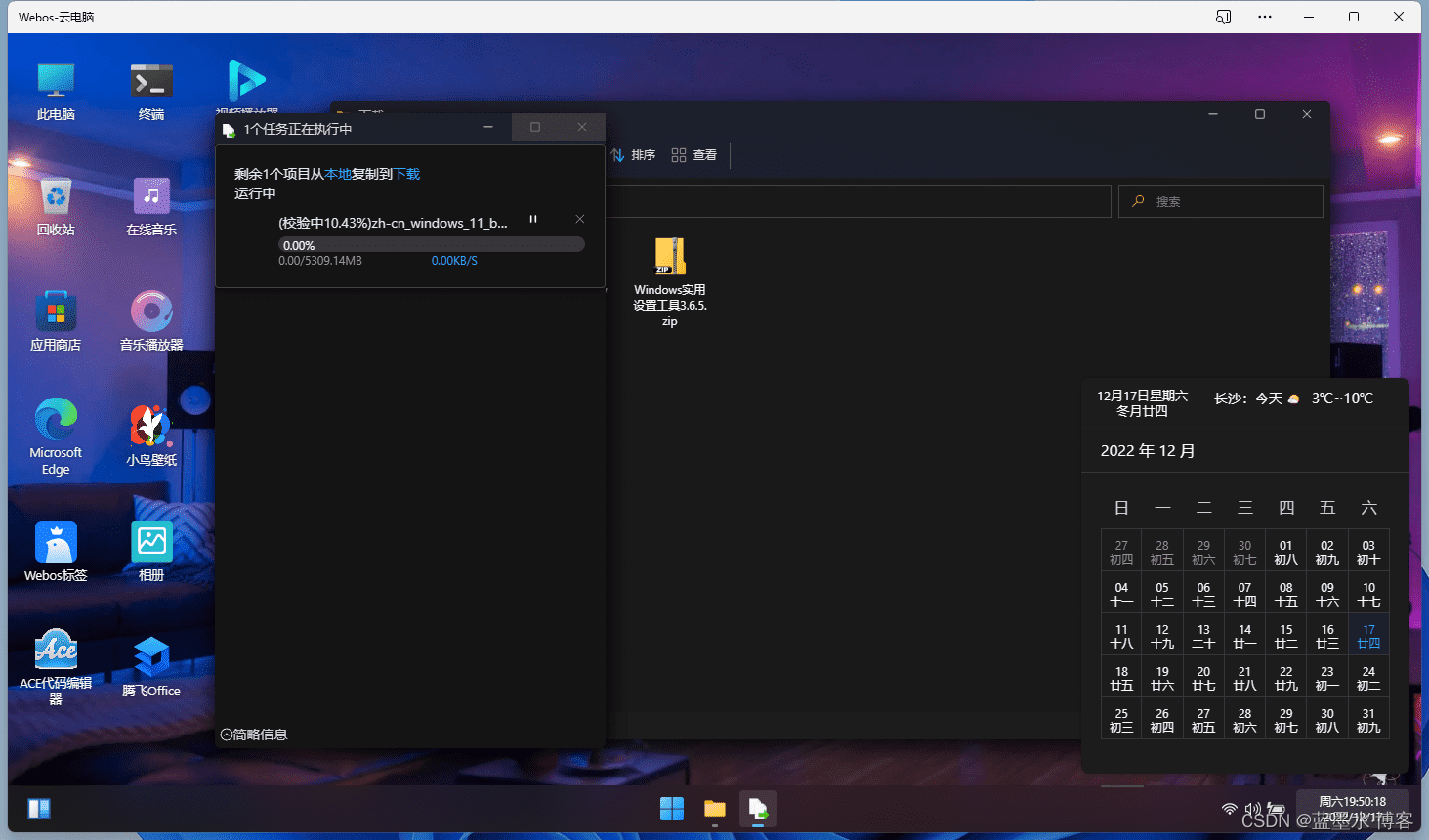
Task: Click the copy task progress bar
Action: 432,245
